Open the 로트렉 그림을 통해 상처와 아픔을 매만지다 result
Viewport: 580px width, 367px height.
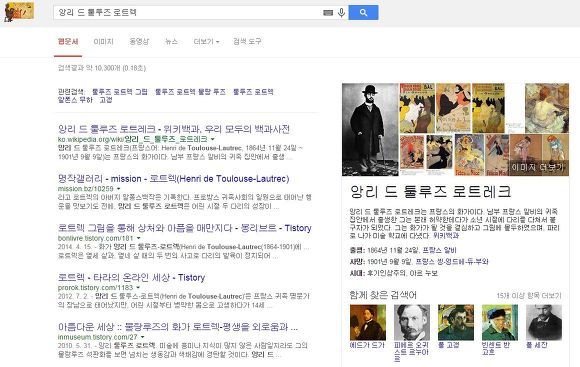point(185,228)
